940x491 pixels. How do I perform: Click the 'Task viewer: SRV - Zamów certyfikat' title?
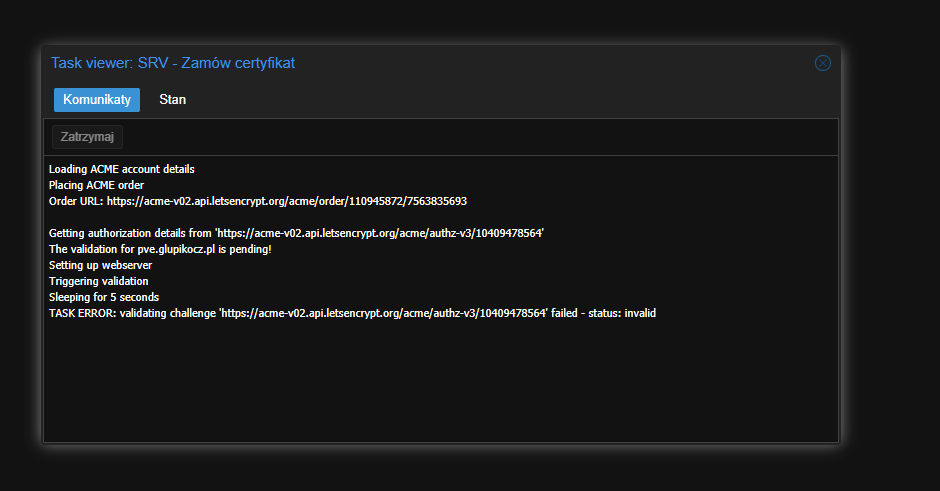[173, 63]
